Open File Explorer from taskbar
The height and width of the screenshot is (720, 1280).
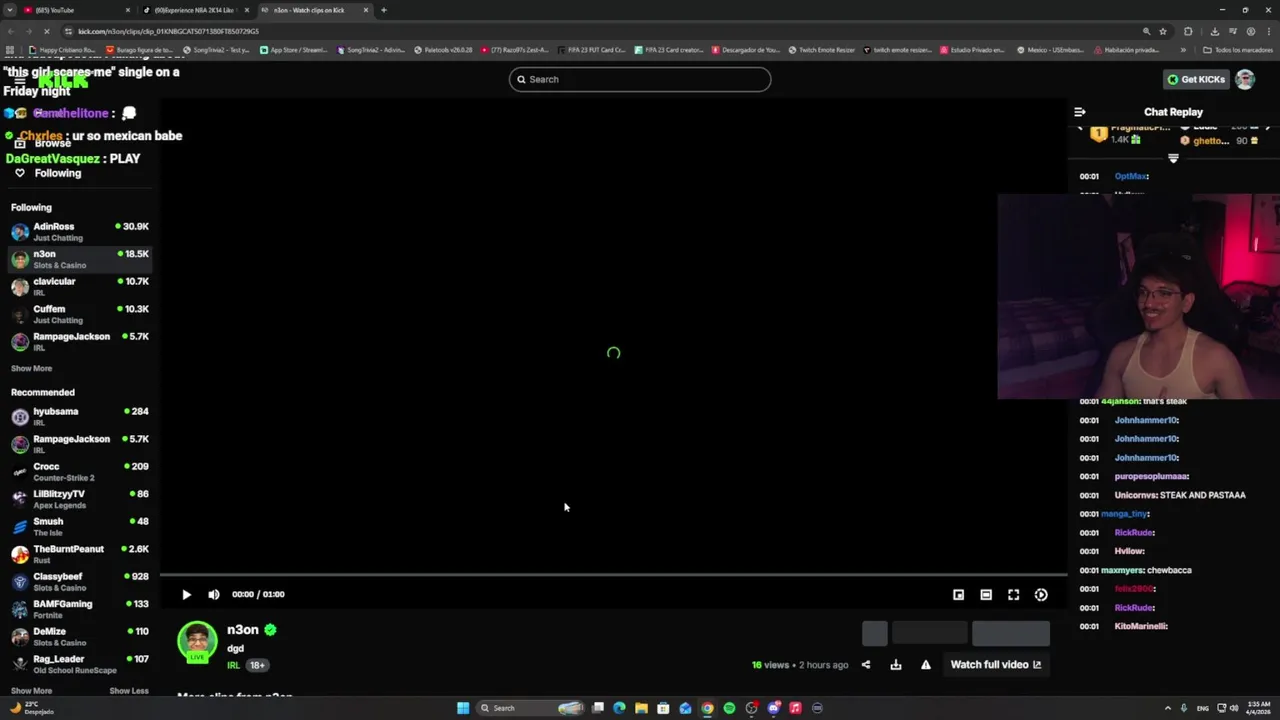[x=641, y=708]
